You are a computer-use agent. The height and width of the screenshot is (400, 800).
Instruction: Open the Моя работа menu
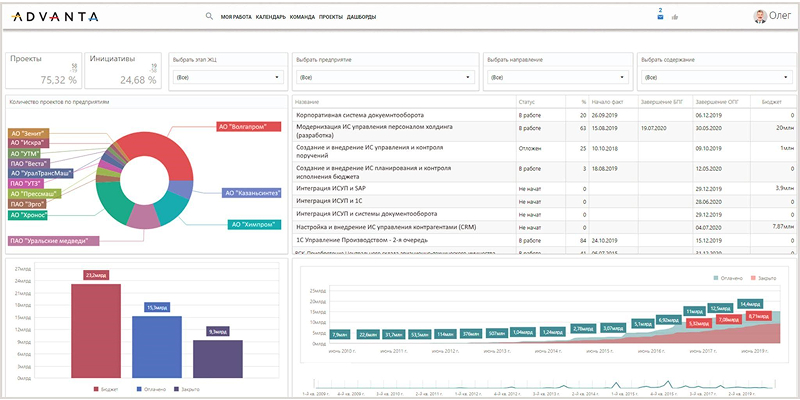coord(236,17)
